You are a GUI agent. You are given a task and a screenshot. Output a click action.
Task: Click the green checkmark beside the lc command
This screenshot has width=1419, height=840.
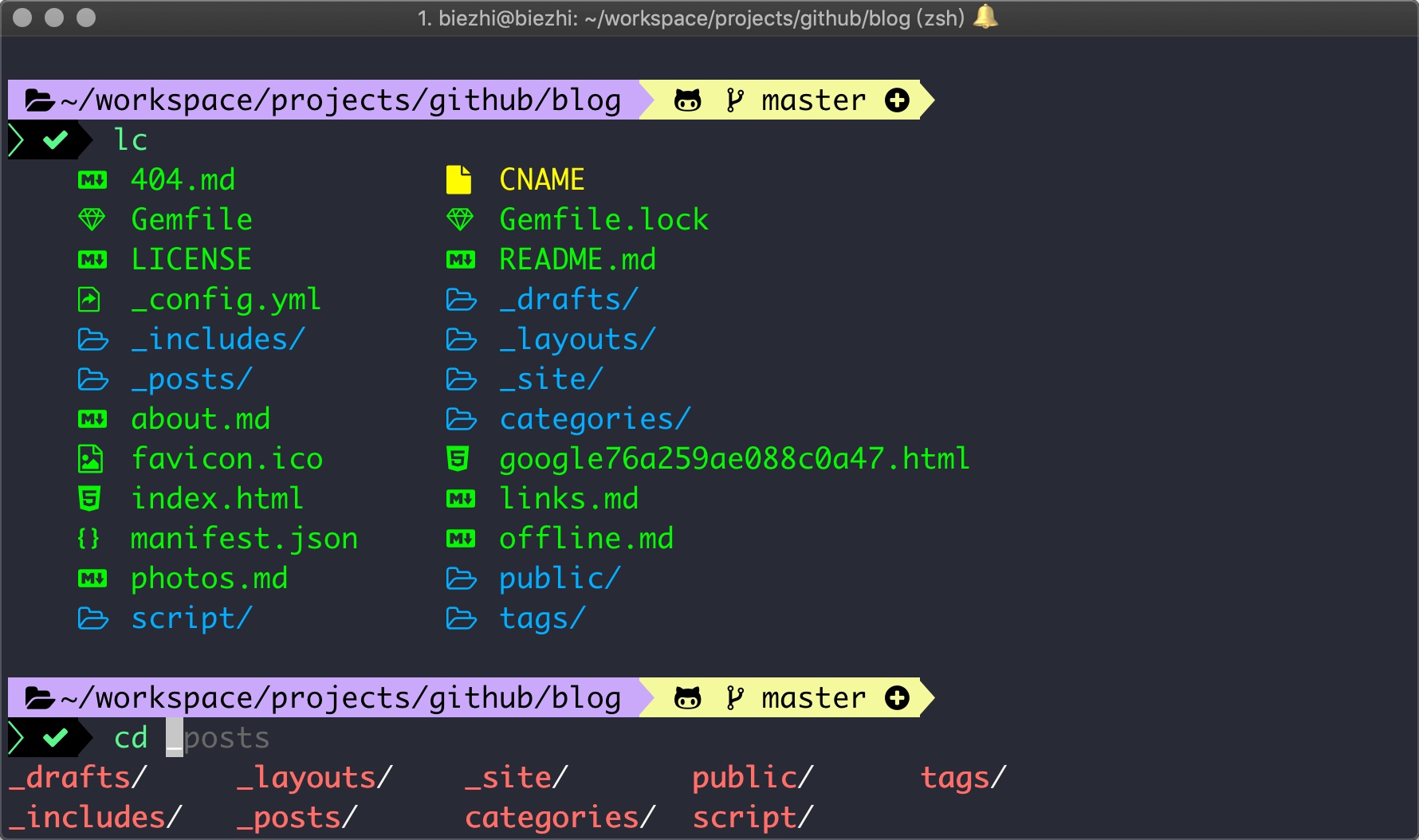pos(55,140)
